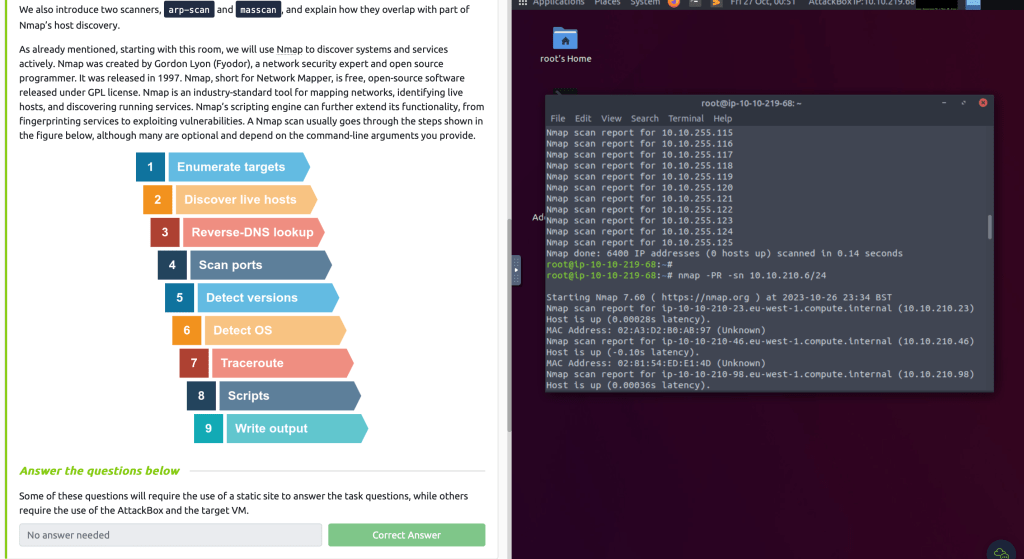
Task: Restore the terminal window size
Action: 964,102
